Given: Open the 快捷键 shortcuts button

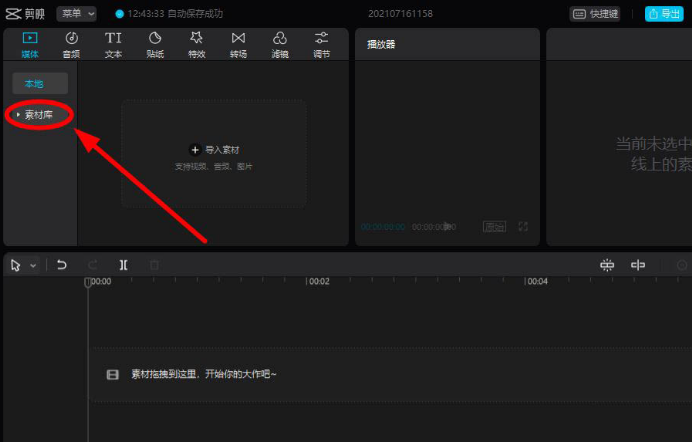Looking at the screenshot, I should 595,14.
